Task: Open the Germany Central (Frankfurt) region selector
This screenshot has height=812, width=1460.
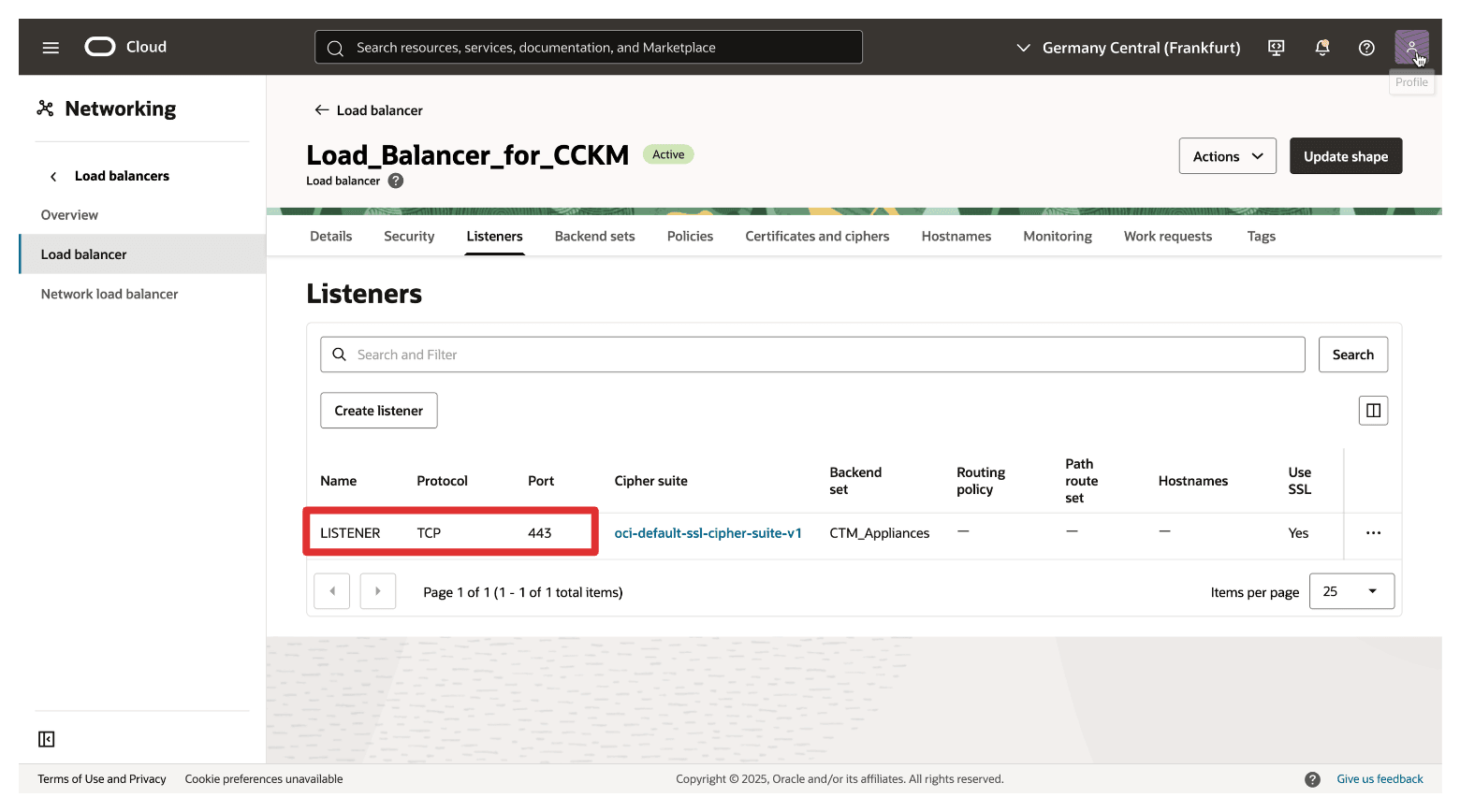Action: point(1128,48)
